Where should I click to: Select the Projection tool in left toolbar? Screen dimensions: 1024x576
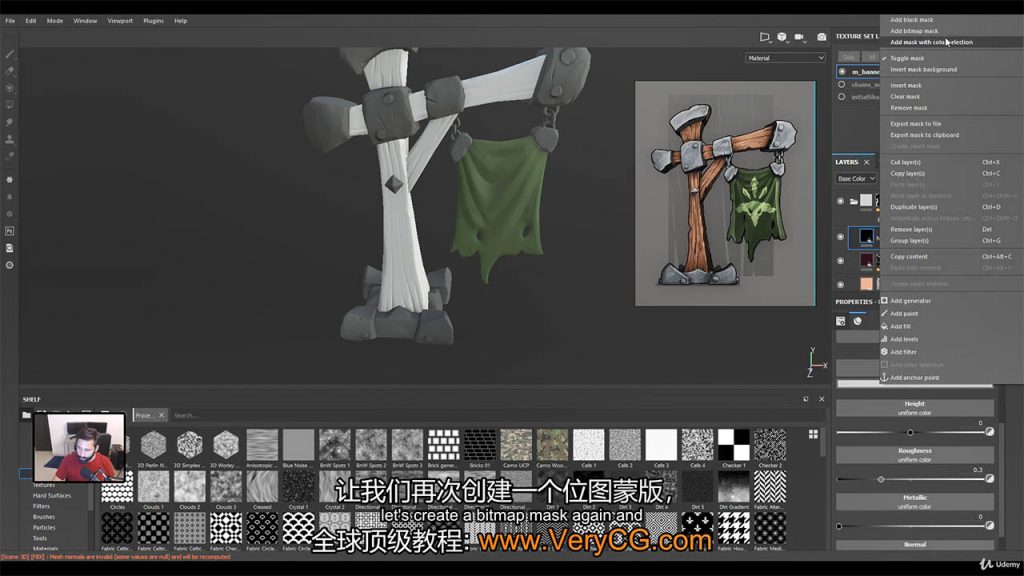[x=10, y=88]
